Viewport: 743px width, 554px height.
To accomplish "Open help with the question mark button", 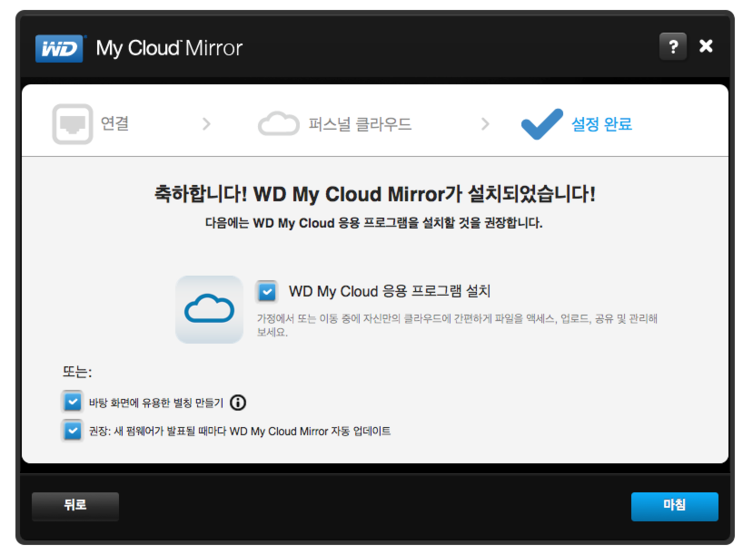I will click(673, 46).
